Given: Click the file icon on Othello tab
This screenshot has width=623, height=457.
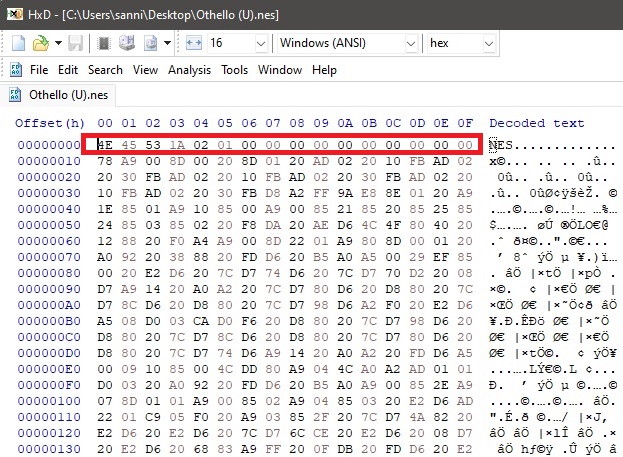Looking at the screenshot, I should pos(15,95).
